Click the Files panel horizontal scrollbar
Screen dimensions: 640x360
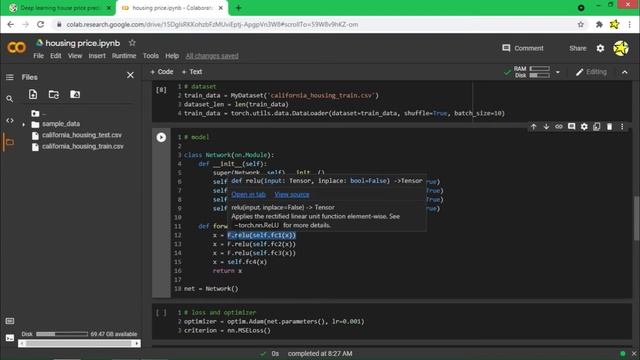(79, 344)
